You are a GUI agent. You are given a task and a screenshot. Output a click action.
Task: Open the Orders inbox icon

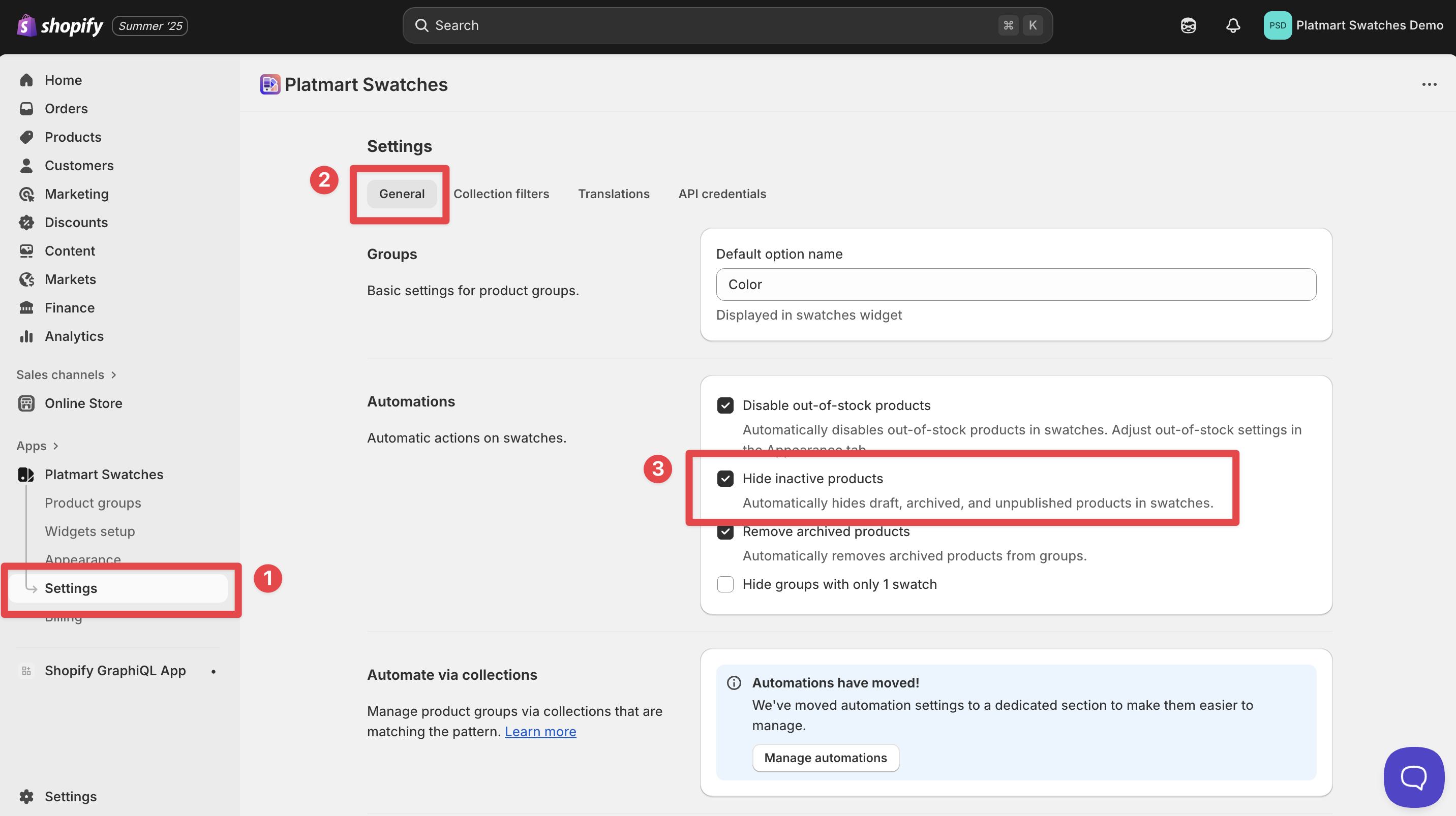[26, 108]
